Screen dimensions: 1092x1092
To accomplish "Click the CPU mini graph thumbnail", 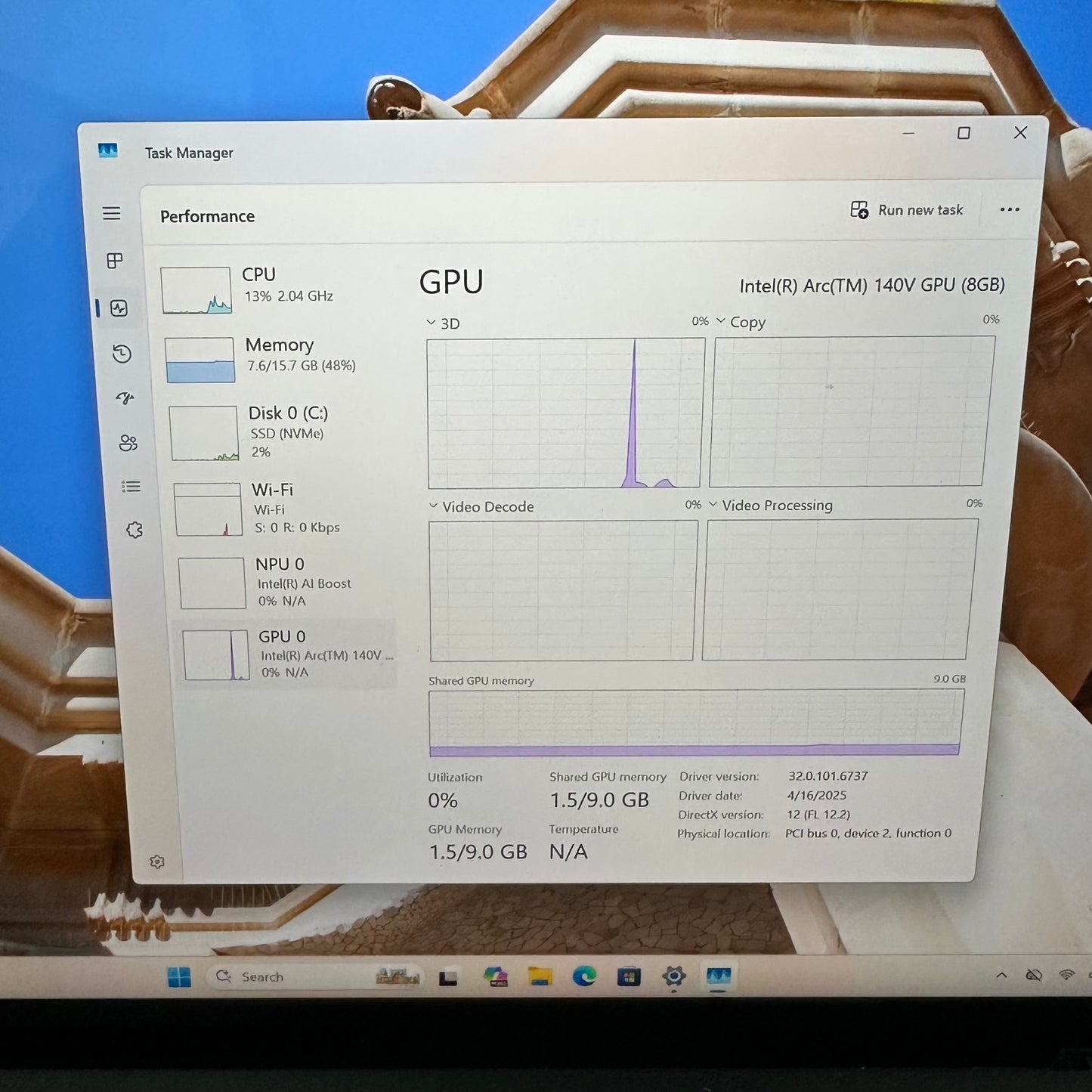I will tap(196, 290).
